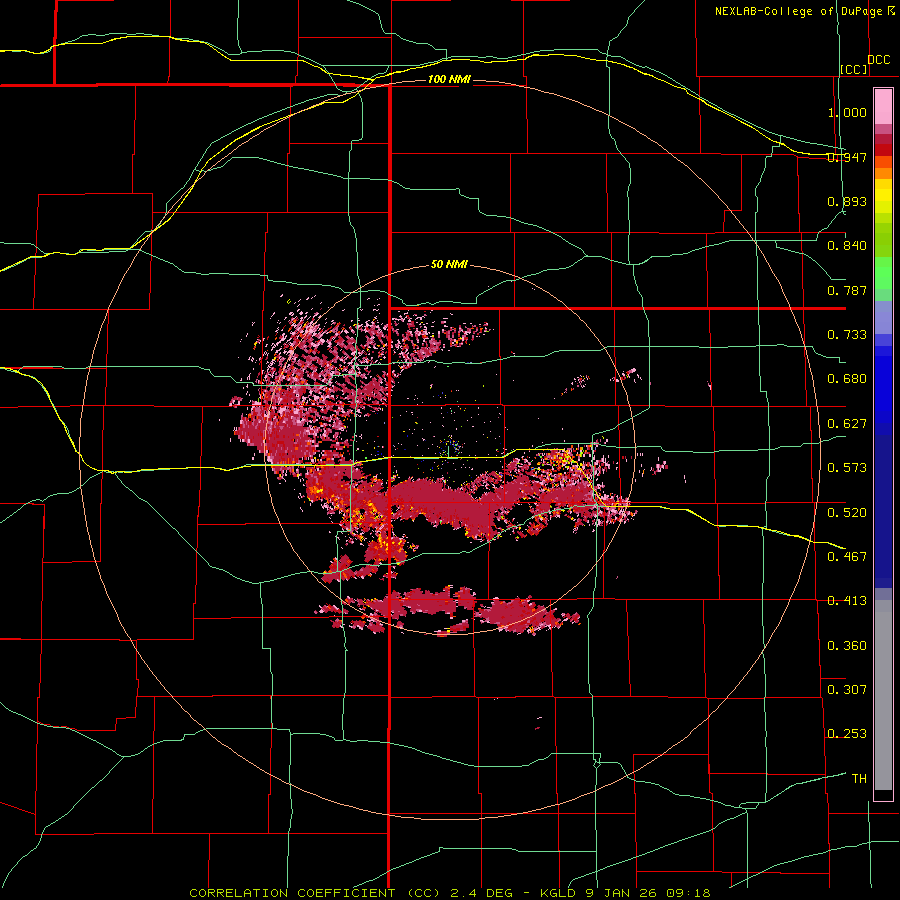Click the DCC label above the color bar
900x900 pixels.
point(879,60)
